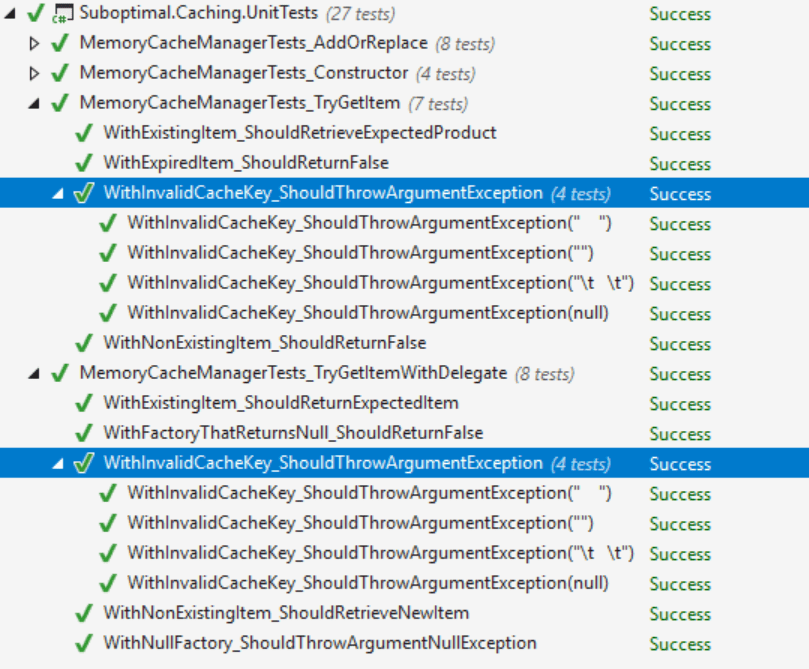Collapse MemoryCacheManagerTests_TryGetItem node
The image size is (809, 669).
click(x=34, y=104)
